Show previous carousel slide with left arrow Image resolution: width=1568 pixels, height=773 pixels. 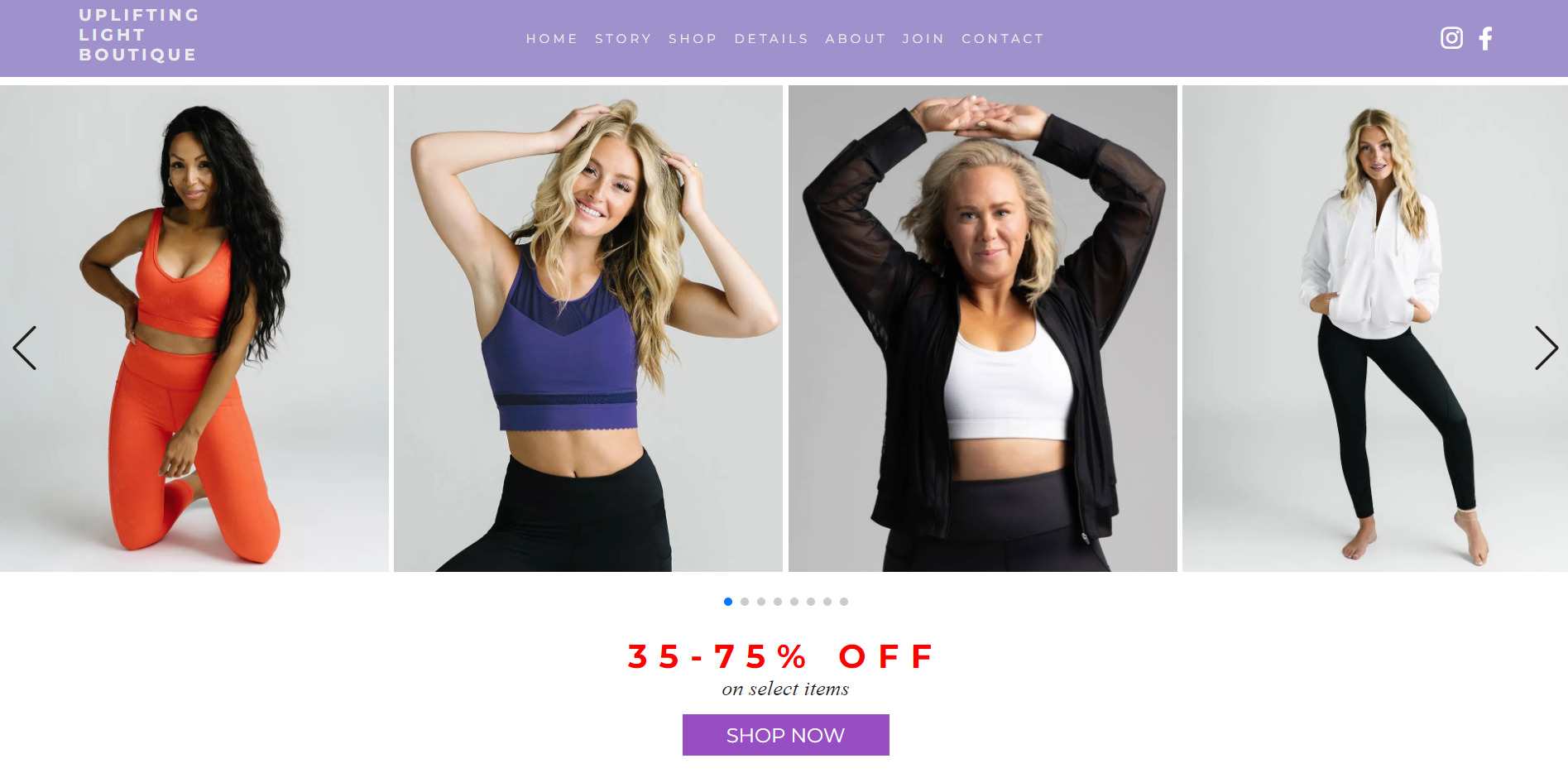pyautogui.click(x=24, y=348)
